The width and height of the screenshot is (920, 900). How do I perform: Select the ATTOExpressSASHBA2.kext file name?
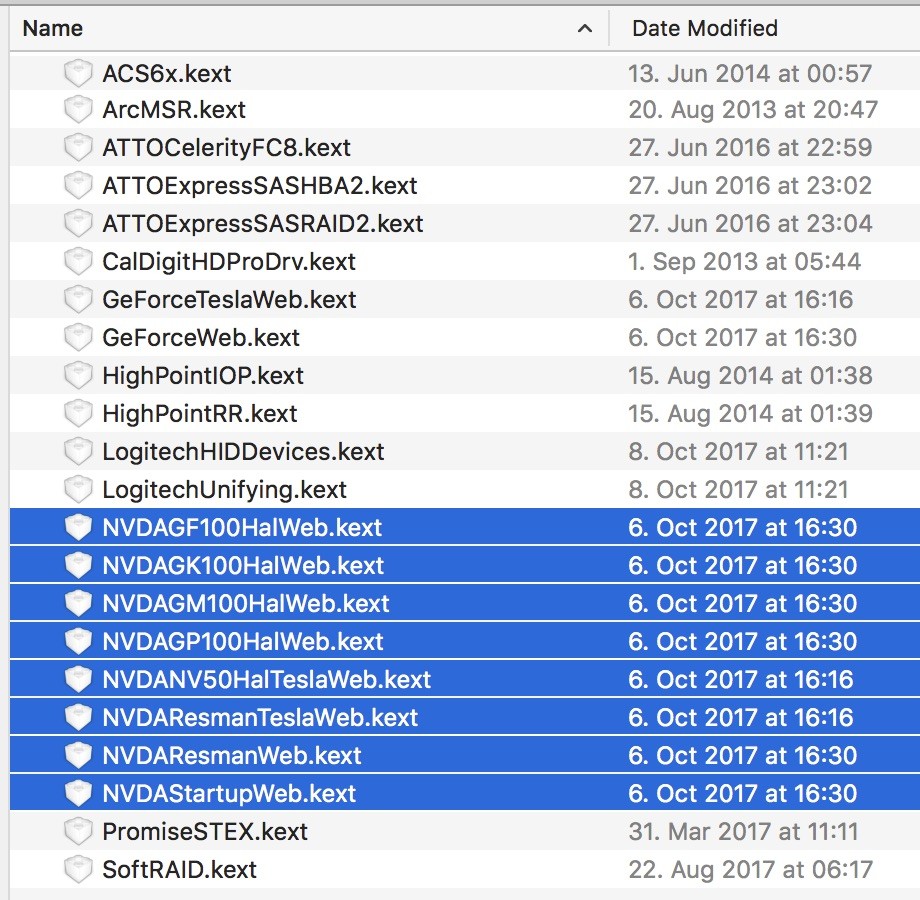point(259,185)
